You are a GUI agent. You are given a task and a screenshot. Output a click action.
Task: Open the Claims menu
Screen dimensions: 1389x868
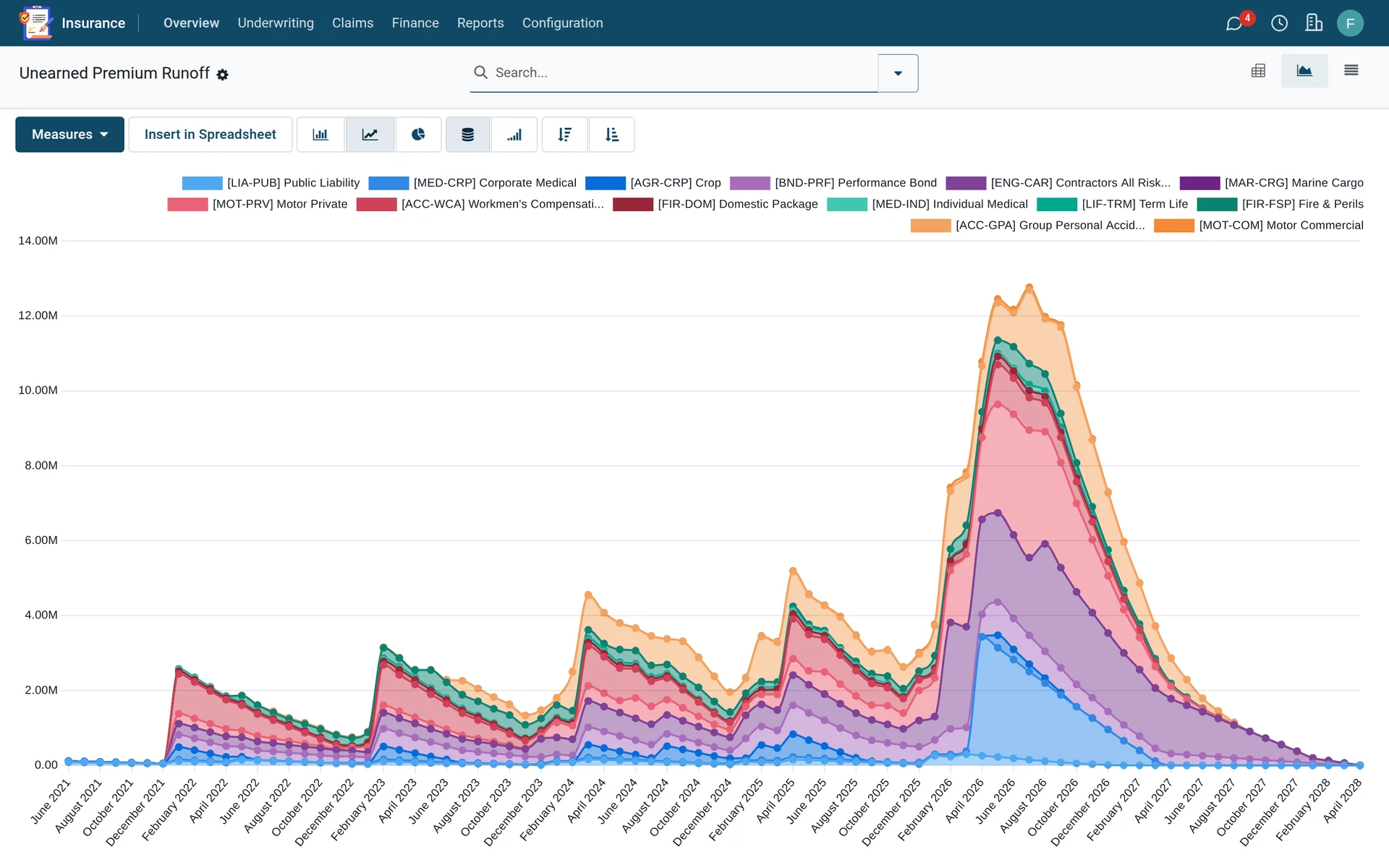pyautogui.click(x=353, y=23)
